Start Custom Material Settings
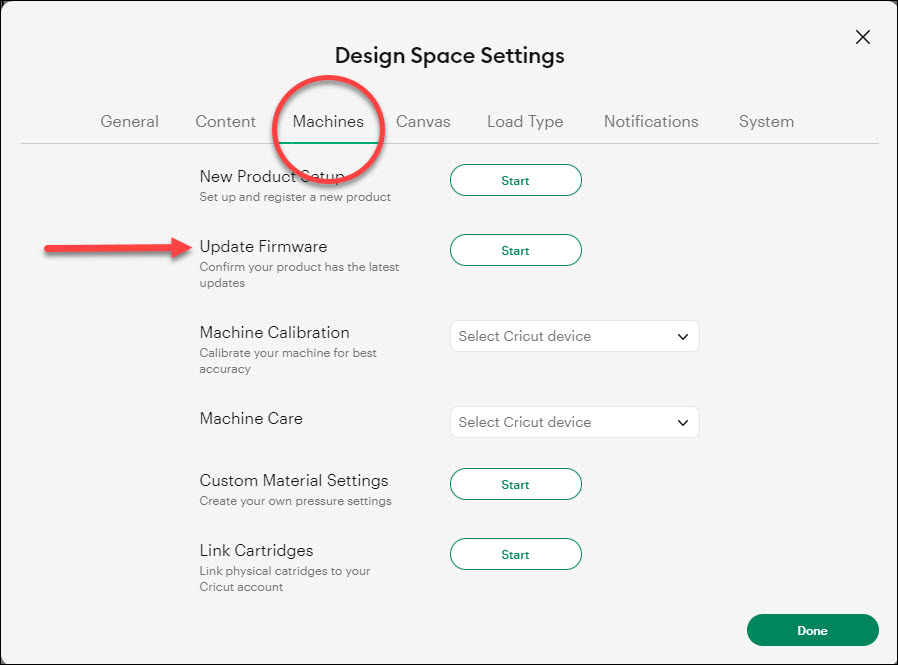The width and height of the screenshot is (898, 665). (515, 485)
